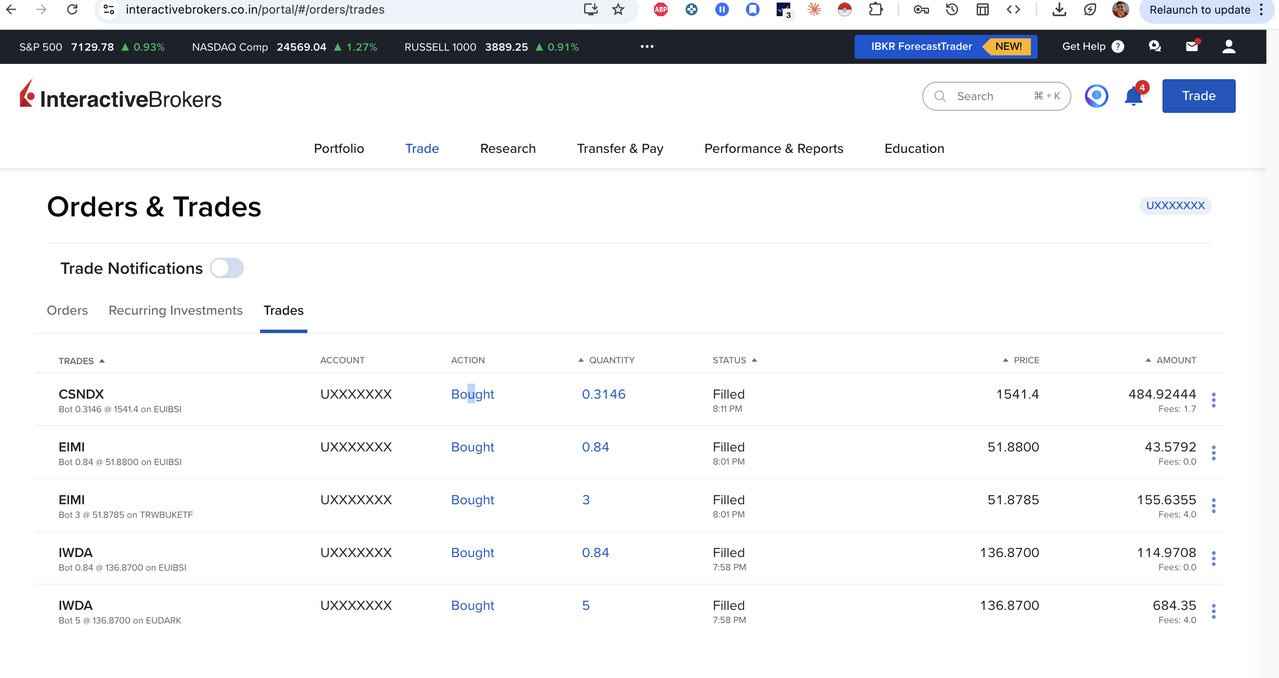Viewport: 1279px width, 678px height.
Task: Open the options menu for EIMI 3 trade
Action: click(x=1213, y=506)
